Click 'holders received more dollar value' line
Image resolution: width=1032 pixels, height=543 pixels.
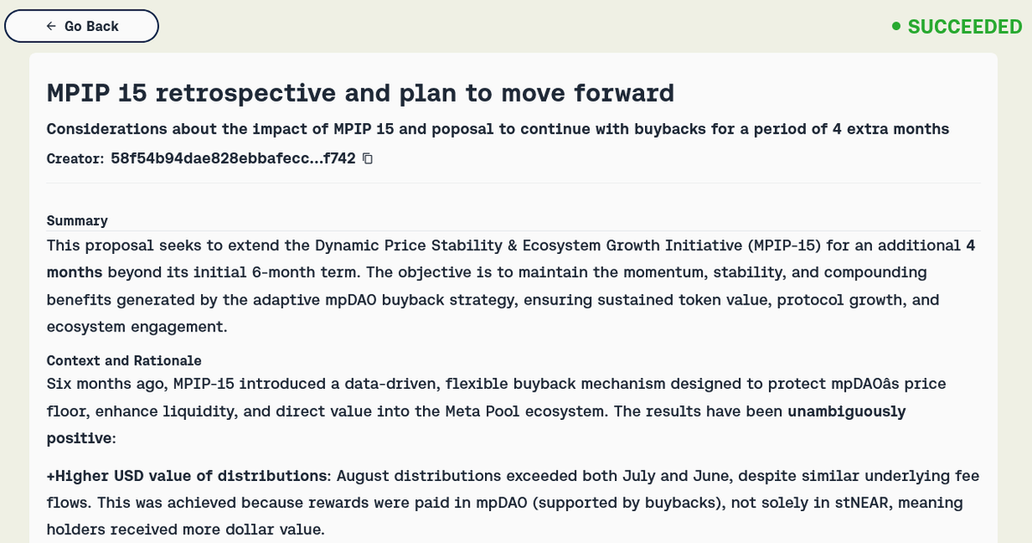tap(186, 530)
